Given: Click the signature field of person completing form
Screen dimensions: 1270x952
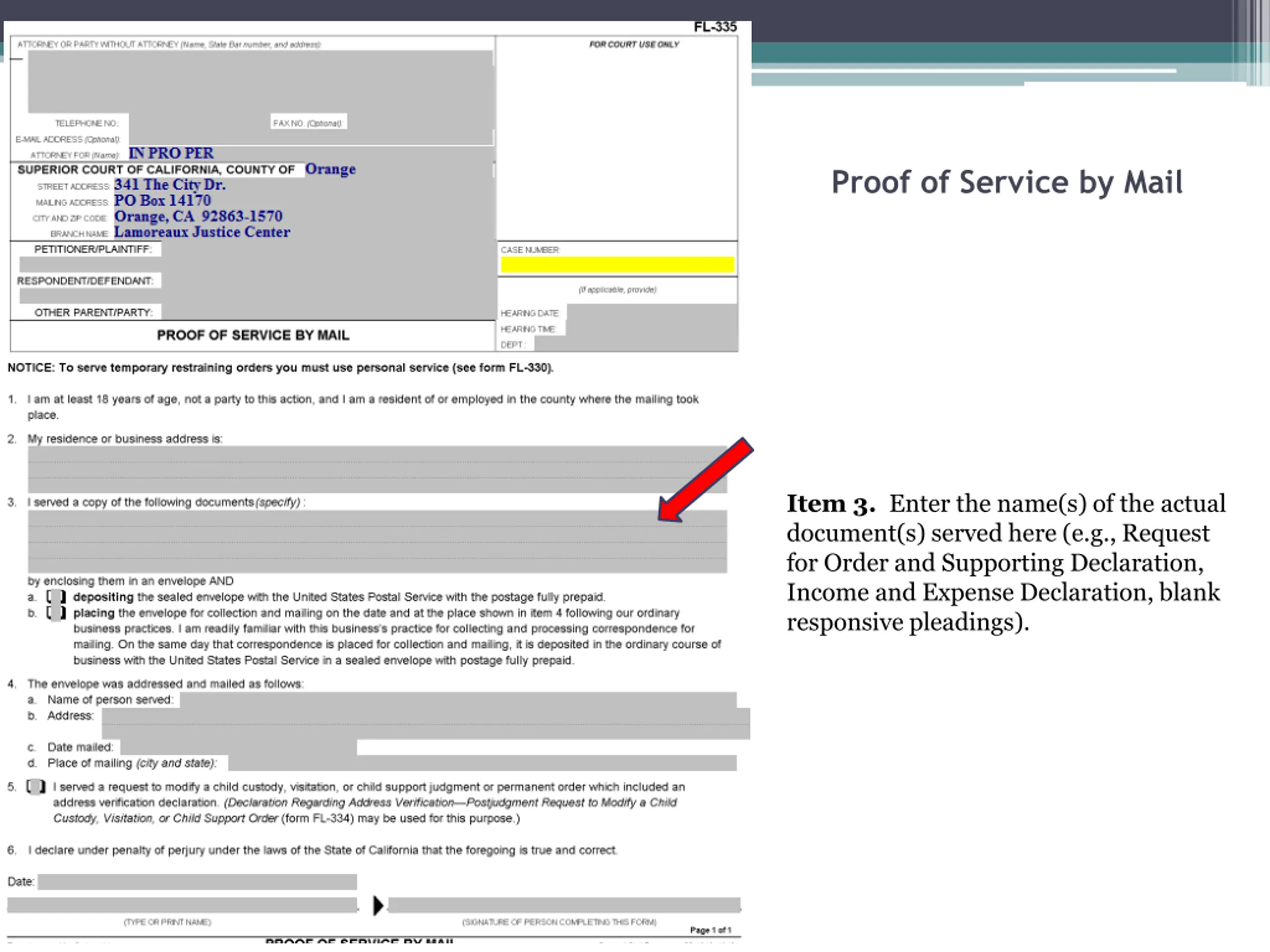Looking at the screenshot, I should tap(565, 905).
